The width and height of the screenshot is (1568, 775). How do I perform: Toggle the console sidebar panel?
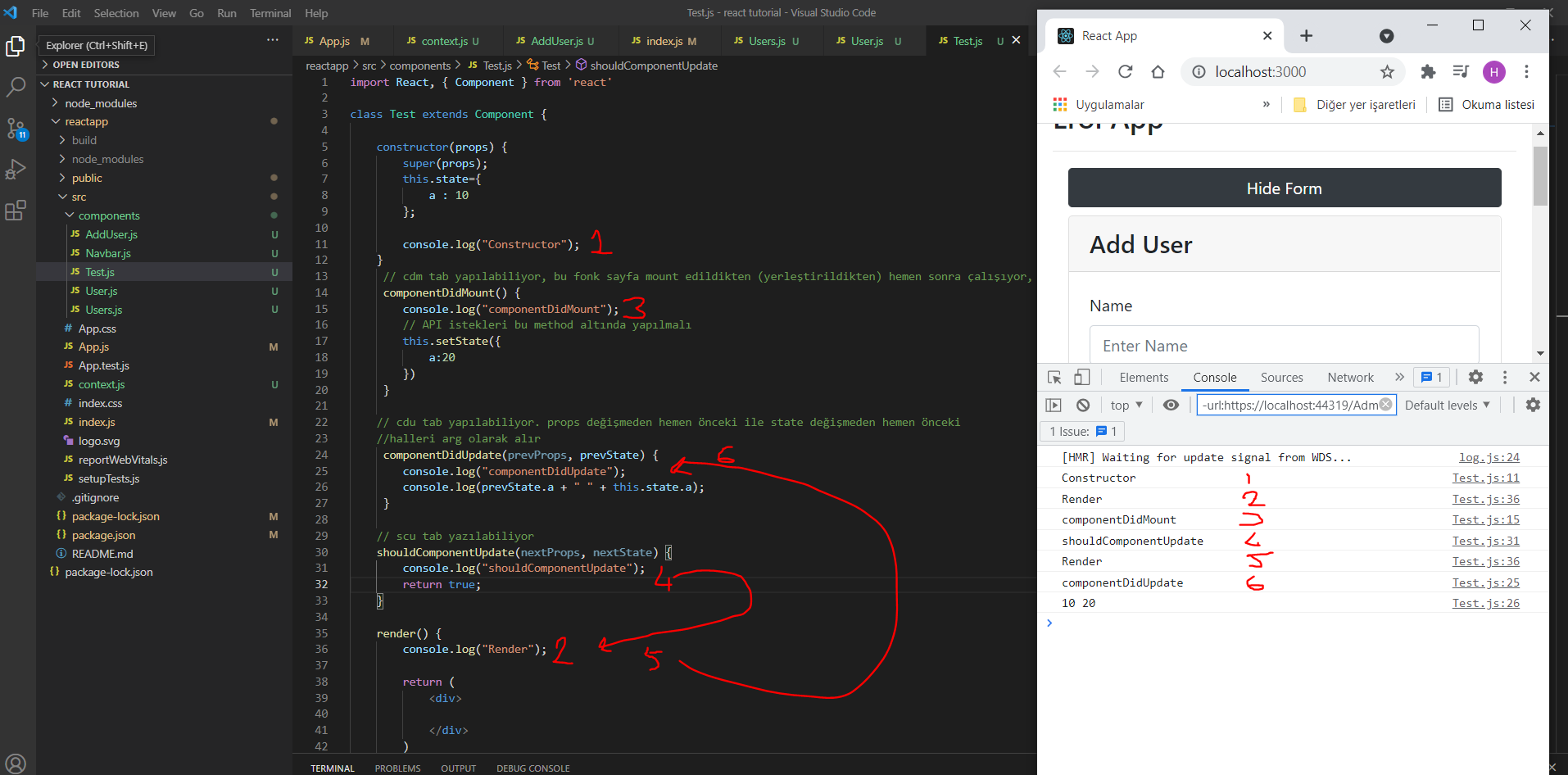(x=1054, y=405)
